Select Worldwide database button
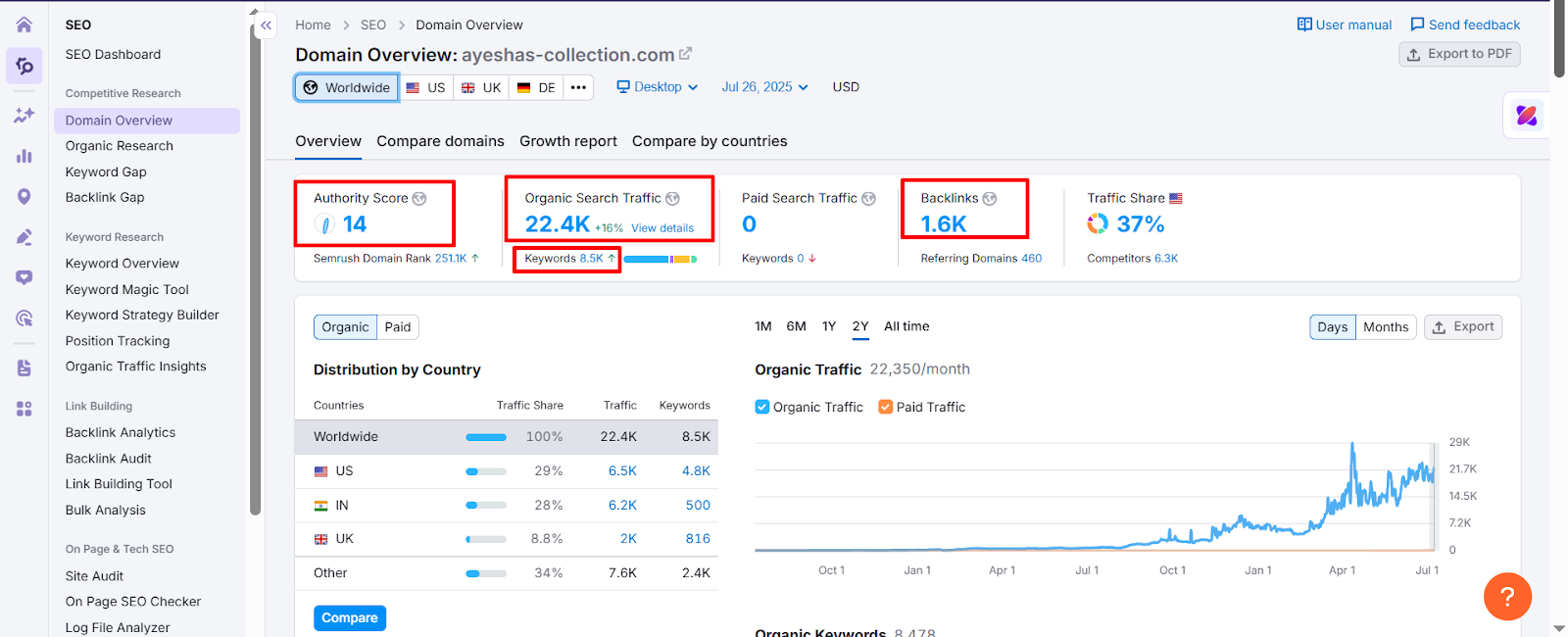This screenshot has height=637, width=1568. click(x=347, y=87)
